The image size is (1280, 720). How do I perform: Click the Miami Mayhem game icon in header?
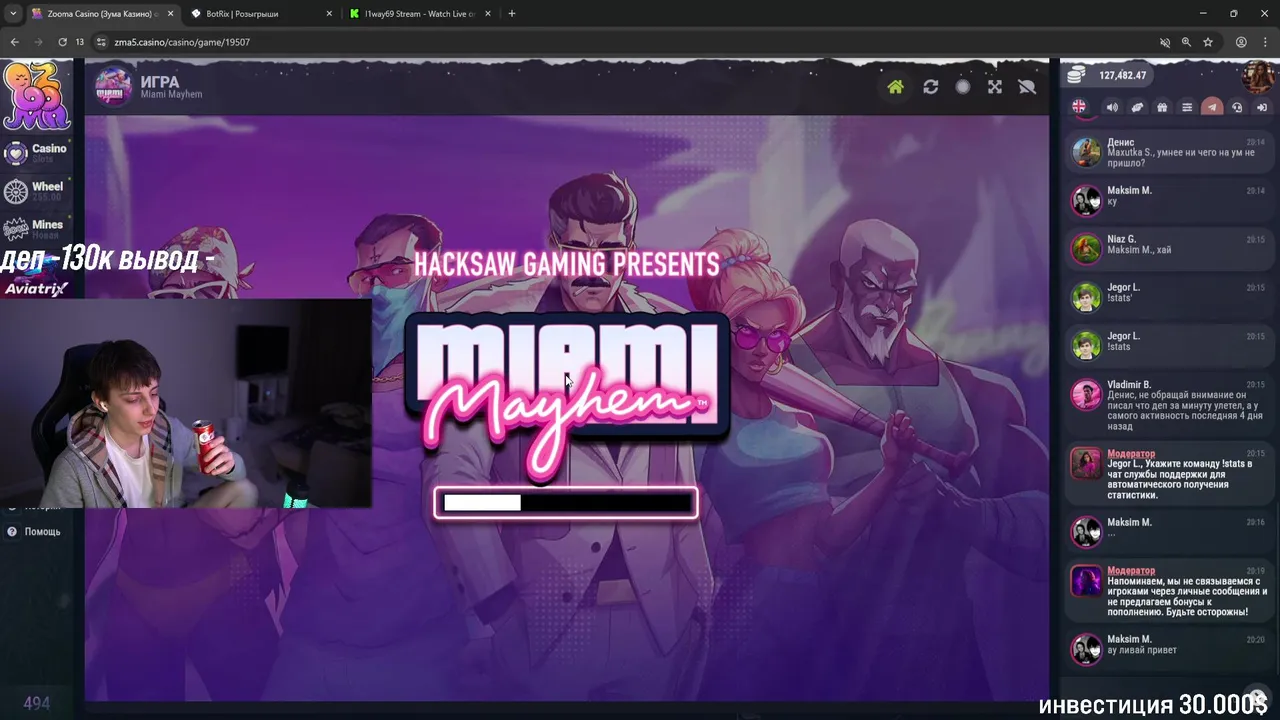113,87
